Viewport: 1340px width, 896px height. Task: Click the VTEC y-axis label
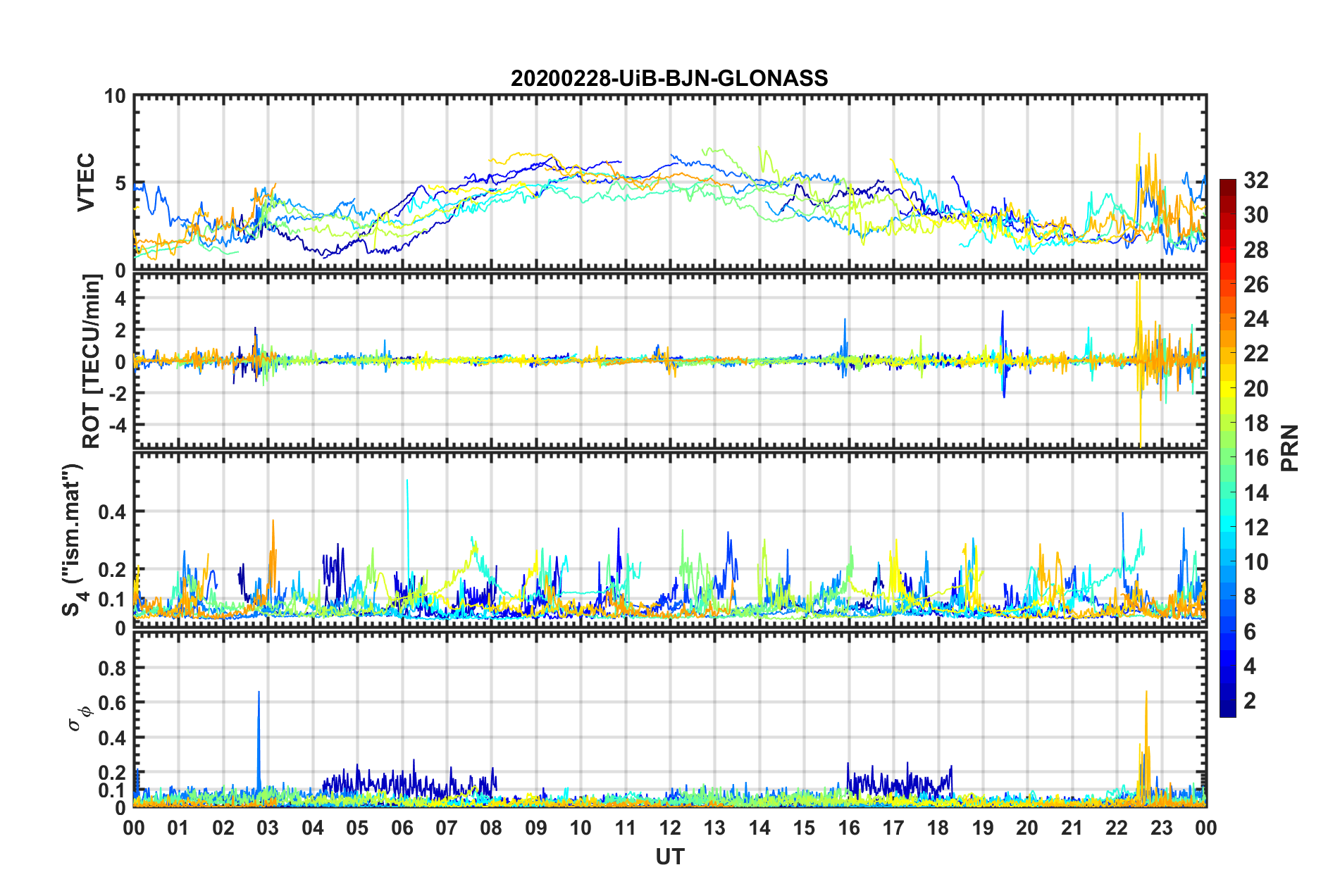[x=86, y=182]
